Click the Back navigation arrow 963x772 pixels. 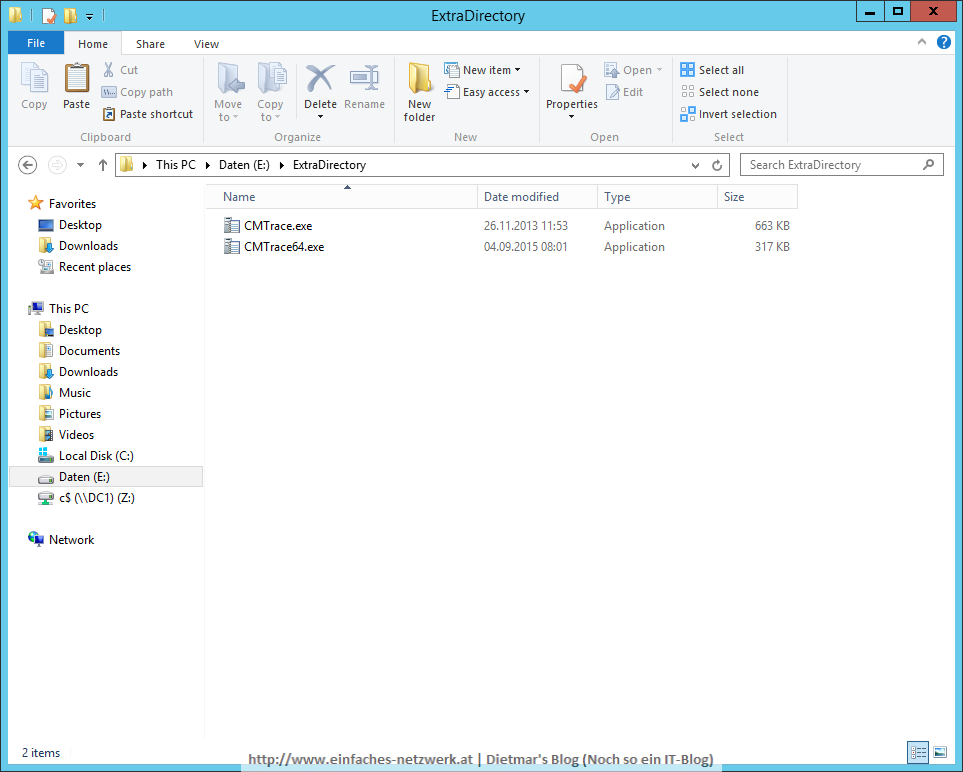[28, 165]
